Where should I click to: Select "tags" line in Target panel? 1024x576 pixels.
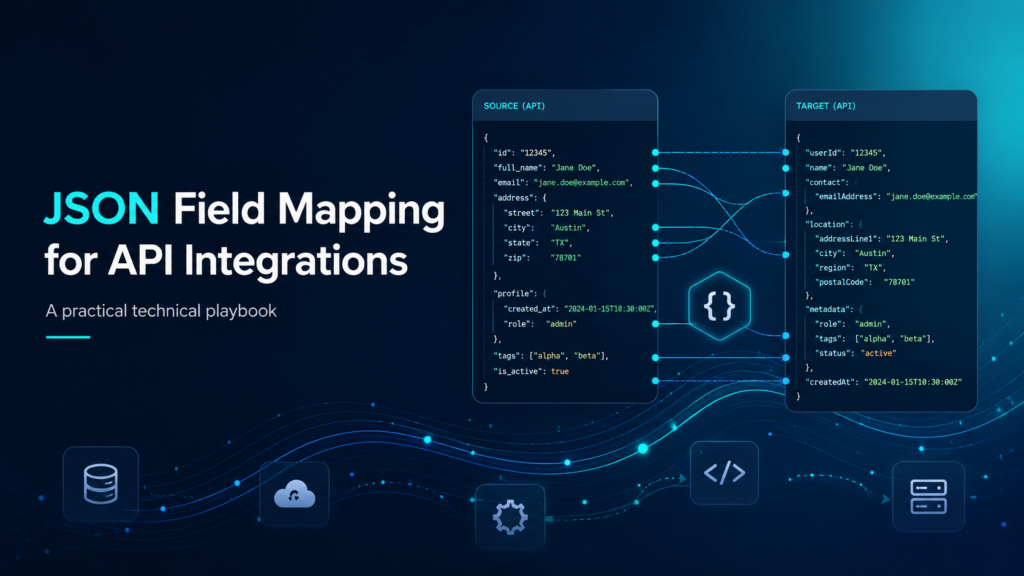pos(875,339)
